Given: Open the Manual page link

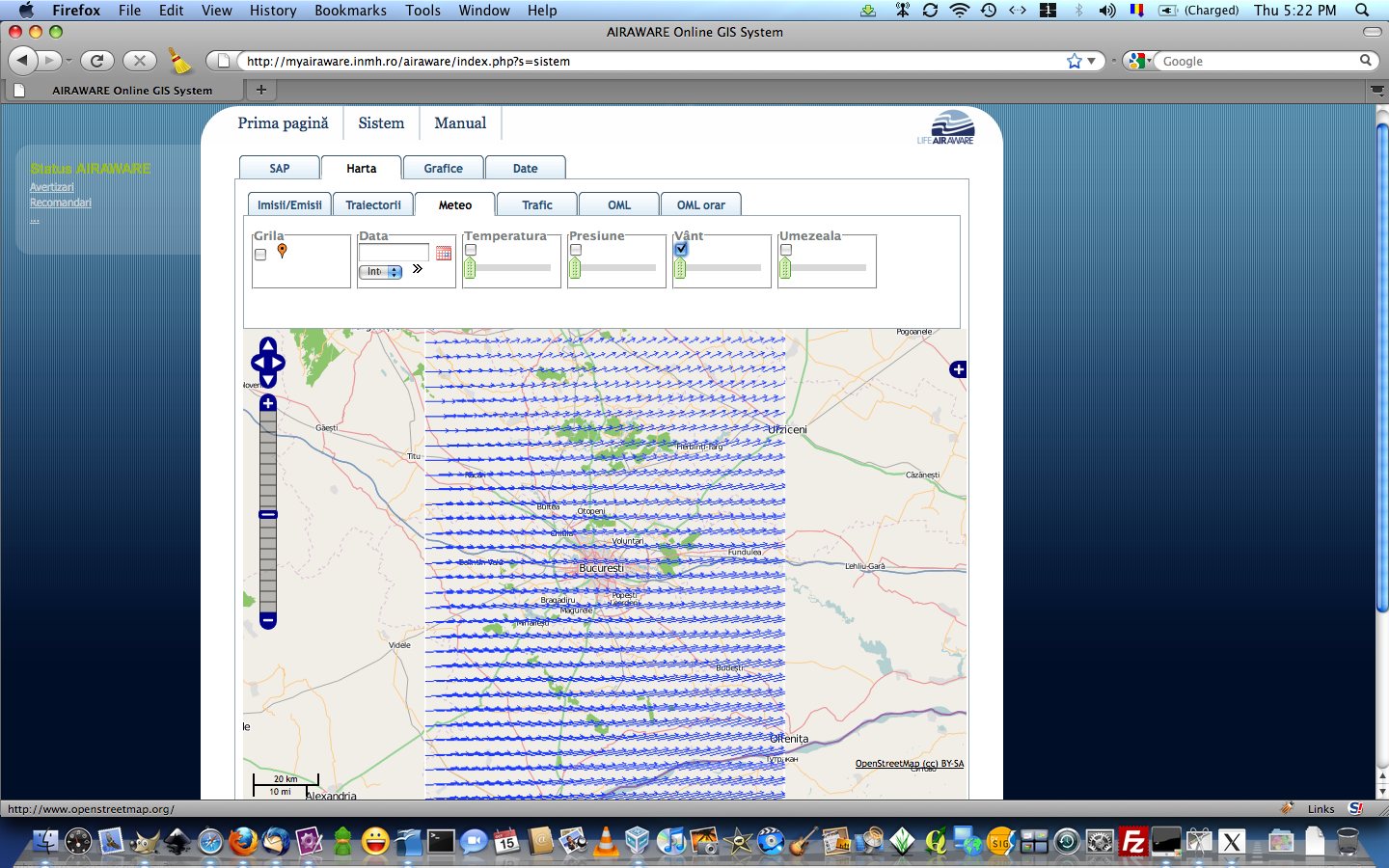Looking at the screenshot, I should coord(460,122).
